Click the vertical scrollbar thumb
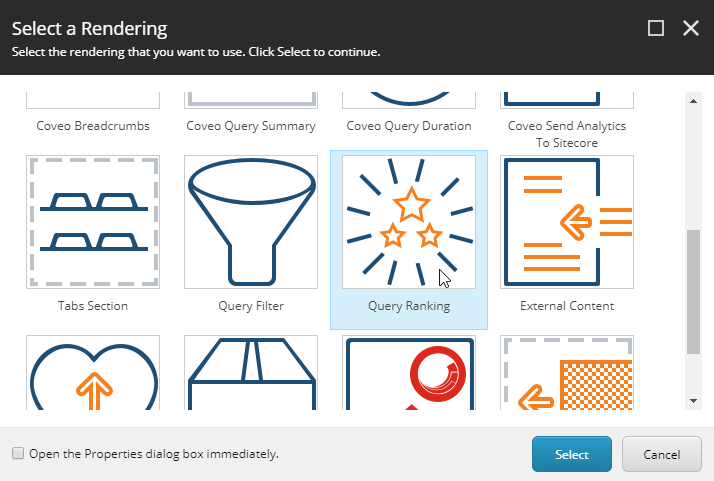The image size is (714, 481). [694, 292]
